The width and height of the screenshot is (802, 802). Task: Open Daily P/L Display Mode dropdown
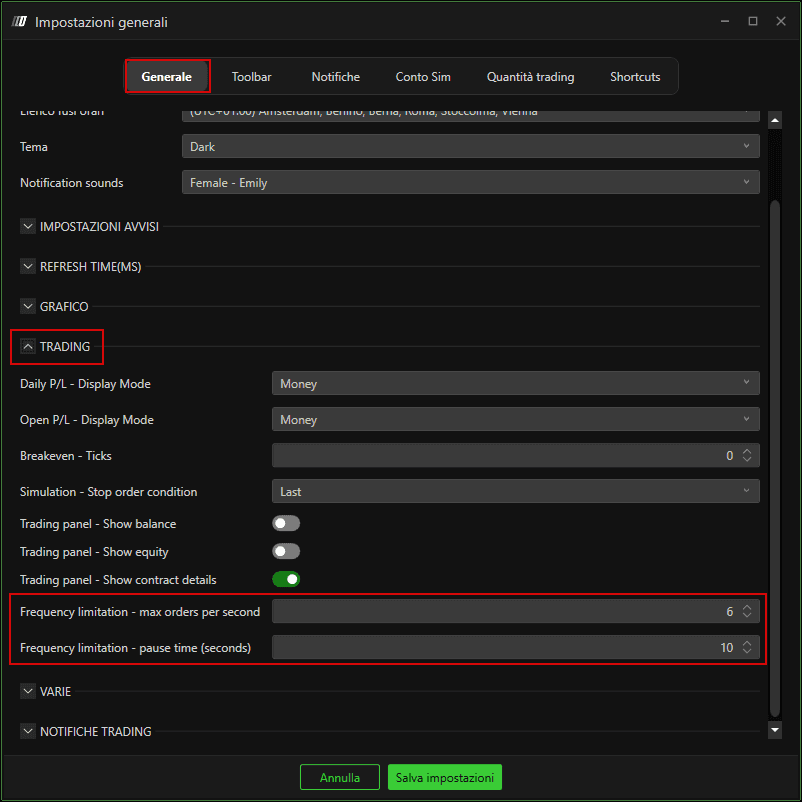pos(516,384)
